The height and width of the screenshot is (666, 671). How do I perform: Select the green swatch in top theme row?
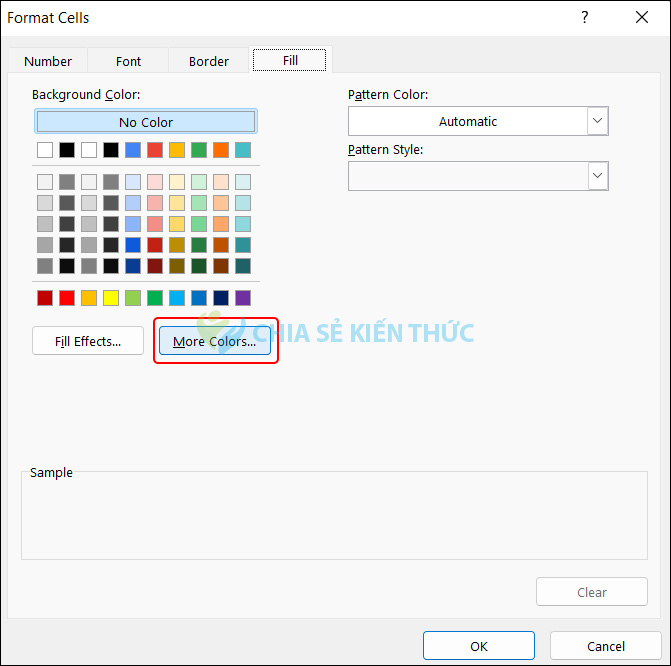[199, 150]
